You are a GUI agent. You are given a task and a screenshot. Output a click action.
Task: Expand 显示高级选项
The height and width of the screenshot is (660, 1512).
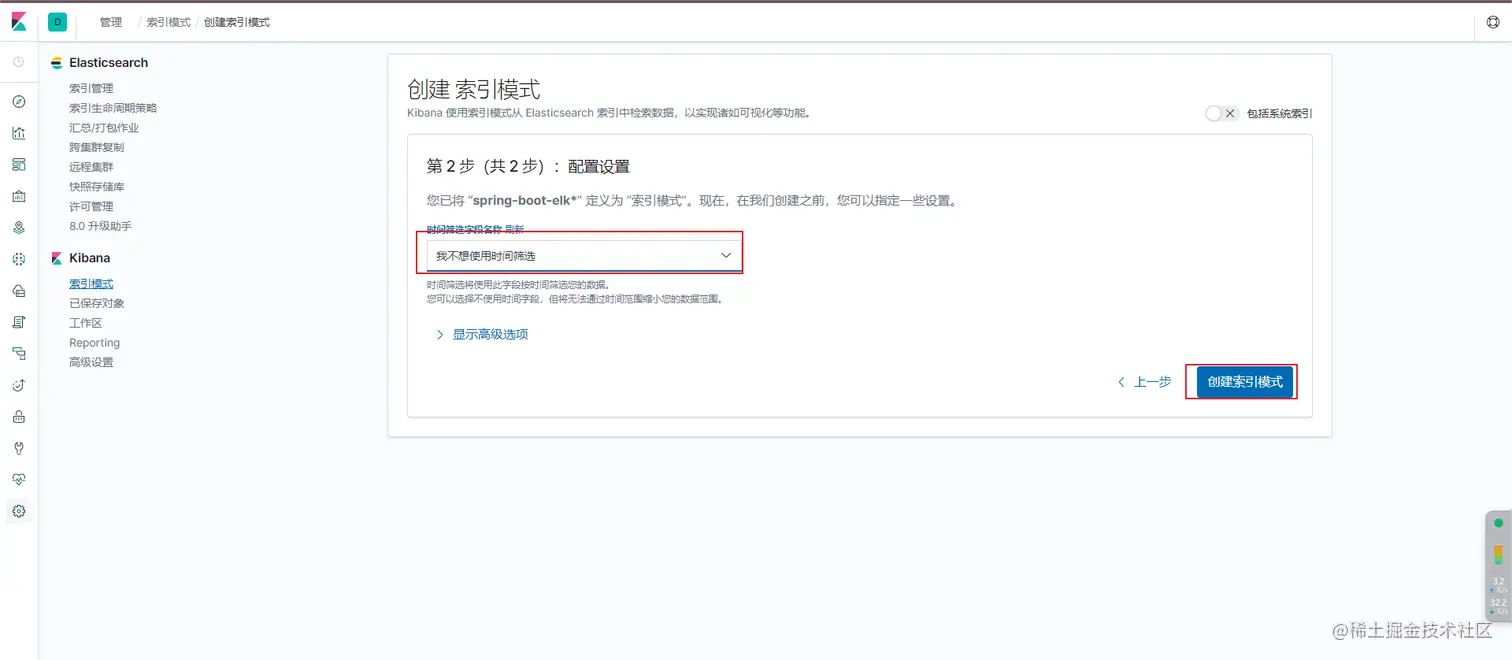(x=482, y=335)
